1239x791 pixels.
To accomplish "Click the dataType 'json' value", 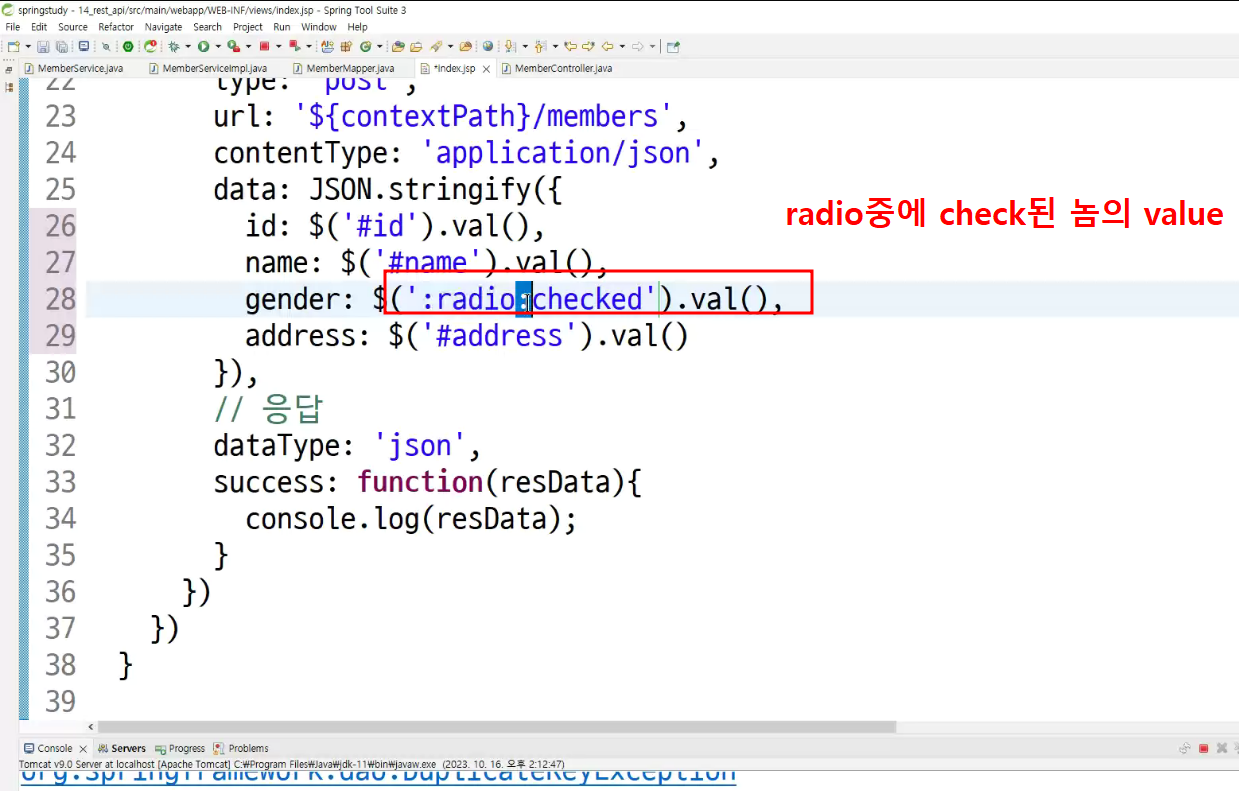I will [x=419, y=445].
